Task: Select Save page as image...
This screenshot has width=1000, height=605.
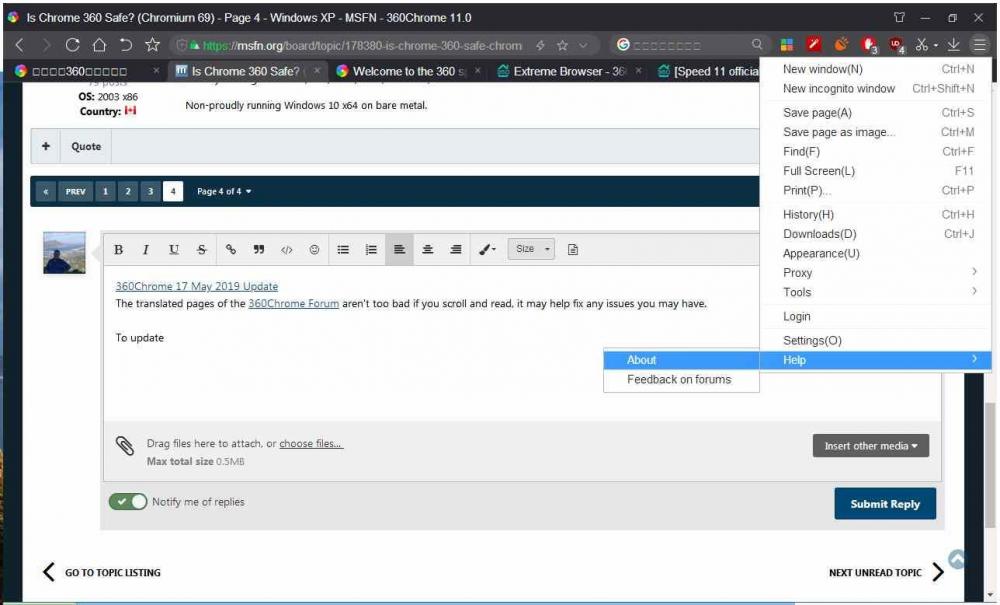Action: coord(875,132)
